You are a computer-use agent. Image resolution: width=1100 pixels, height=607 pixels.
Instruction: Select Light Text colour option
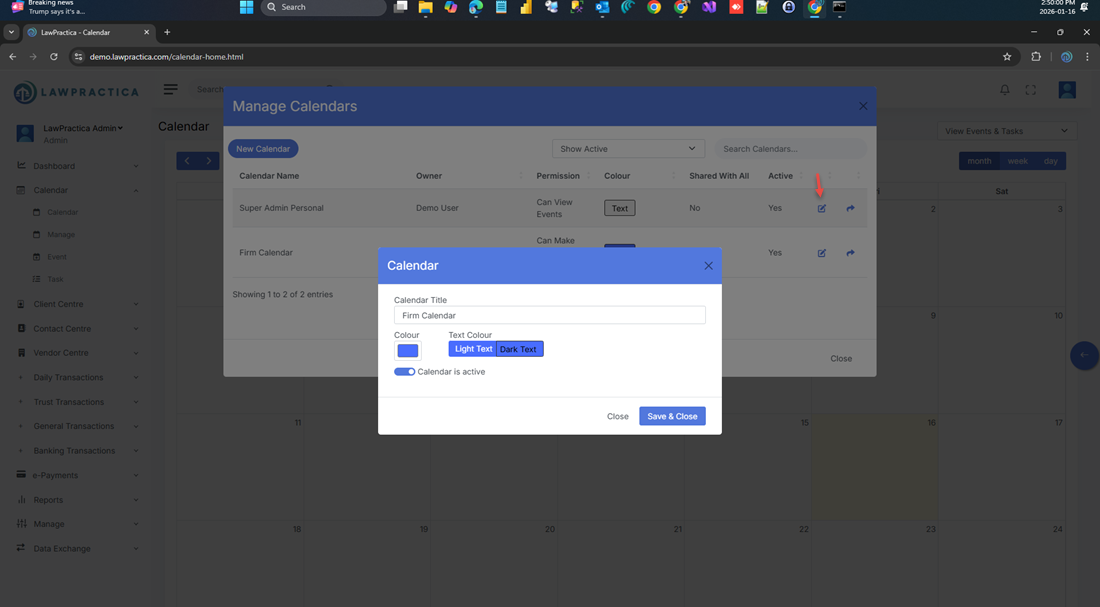tap(473, 349)
